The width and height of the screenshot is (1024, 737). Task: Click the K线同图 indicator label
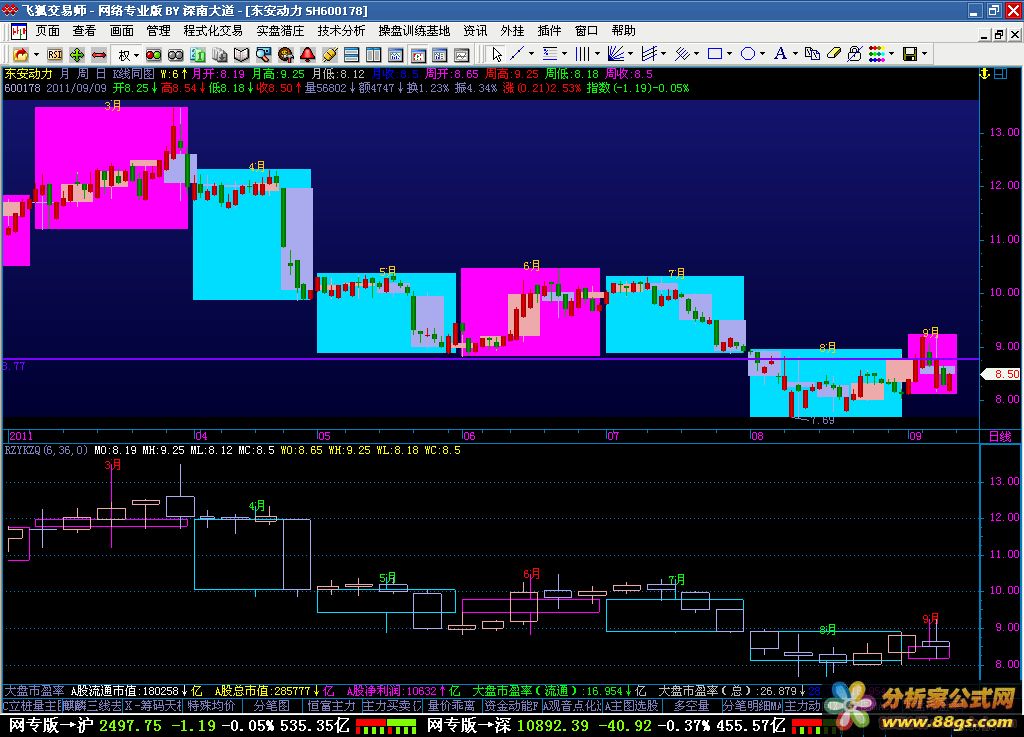(134, 74)
